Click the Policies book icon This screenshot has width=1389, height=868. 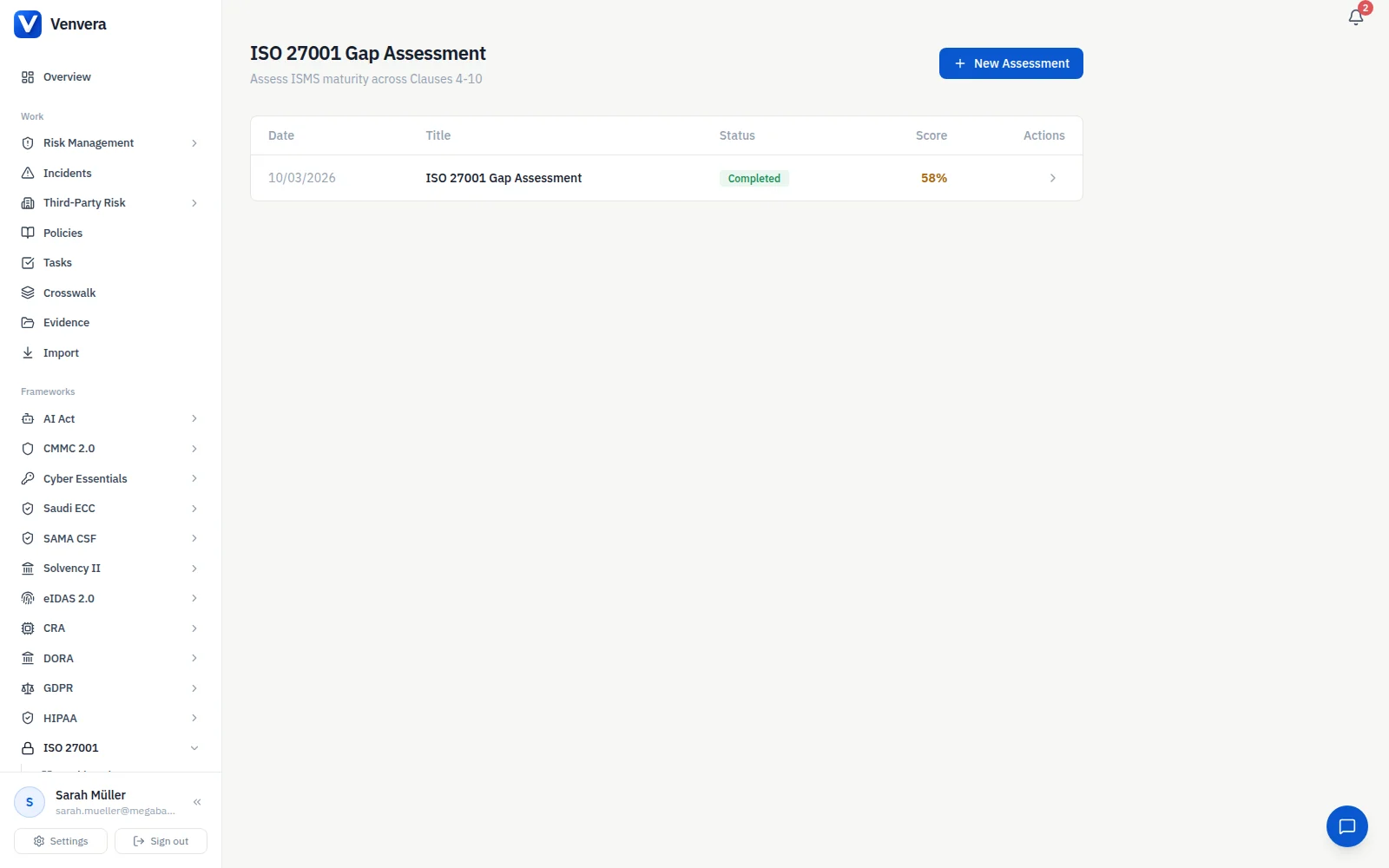pos(28,233)
